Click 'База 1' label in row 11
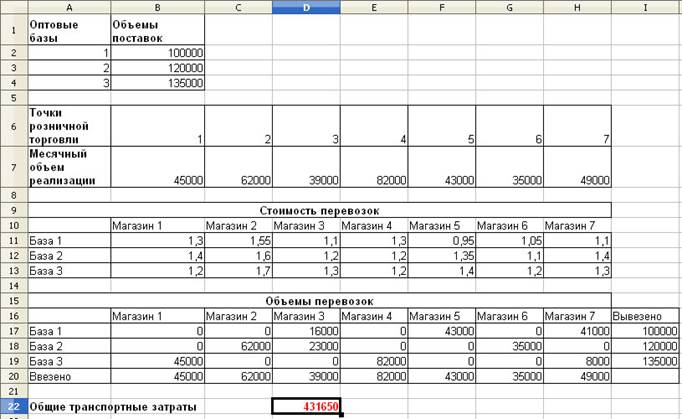 click(x=69, y=241)
